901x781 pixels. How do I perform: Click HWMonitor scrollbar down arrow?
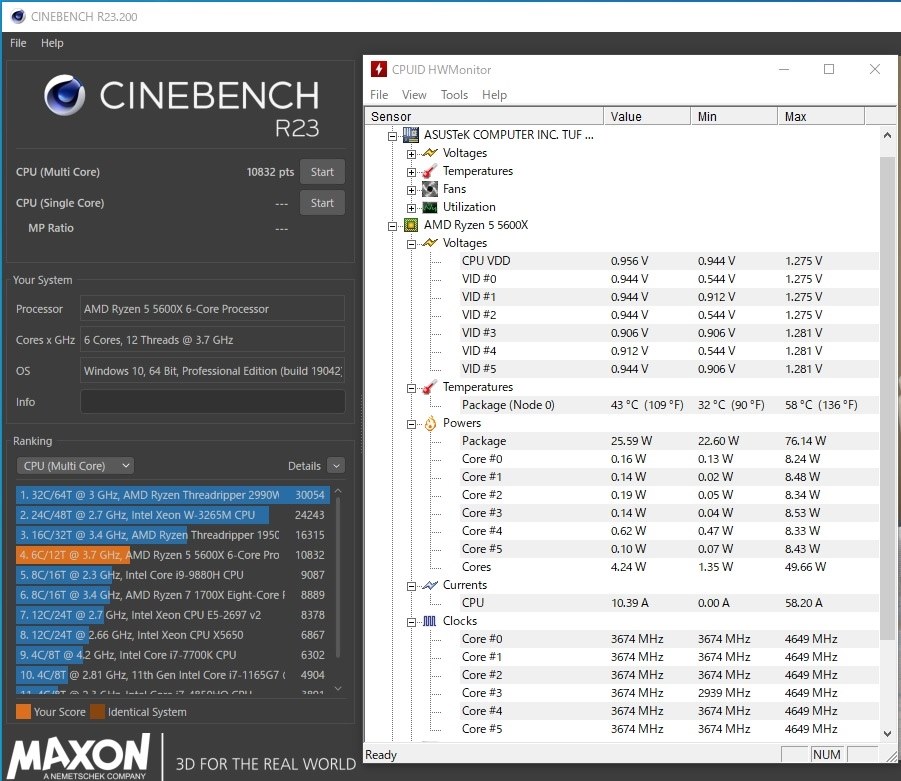(887, 733)
